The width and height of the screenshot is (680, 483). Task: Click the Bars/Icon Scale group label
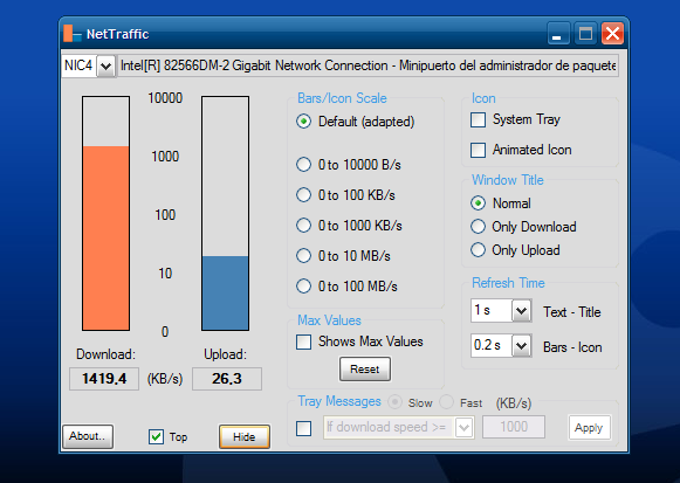click(342, 98)
